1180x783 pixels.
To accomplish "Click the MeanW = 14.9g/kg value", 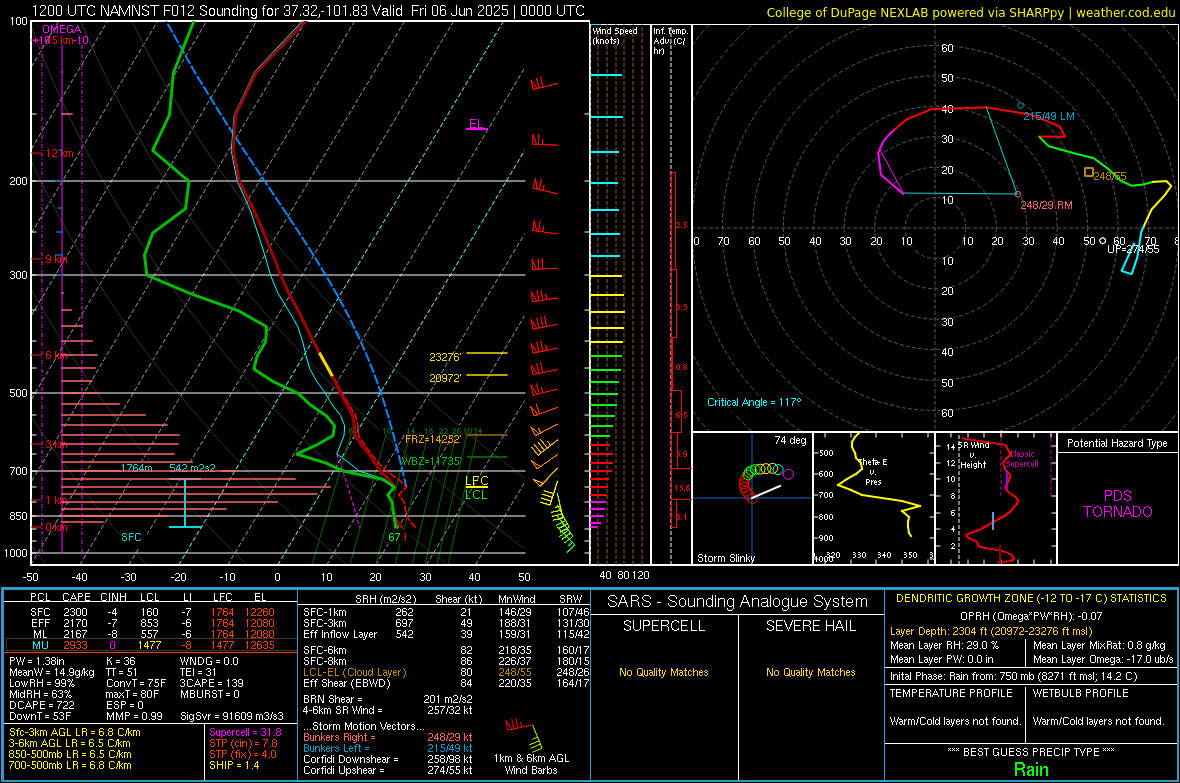I will coord(52,672).
